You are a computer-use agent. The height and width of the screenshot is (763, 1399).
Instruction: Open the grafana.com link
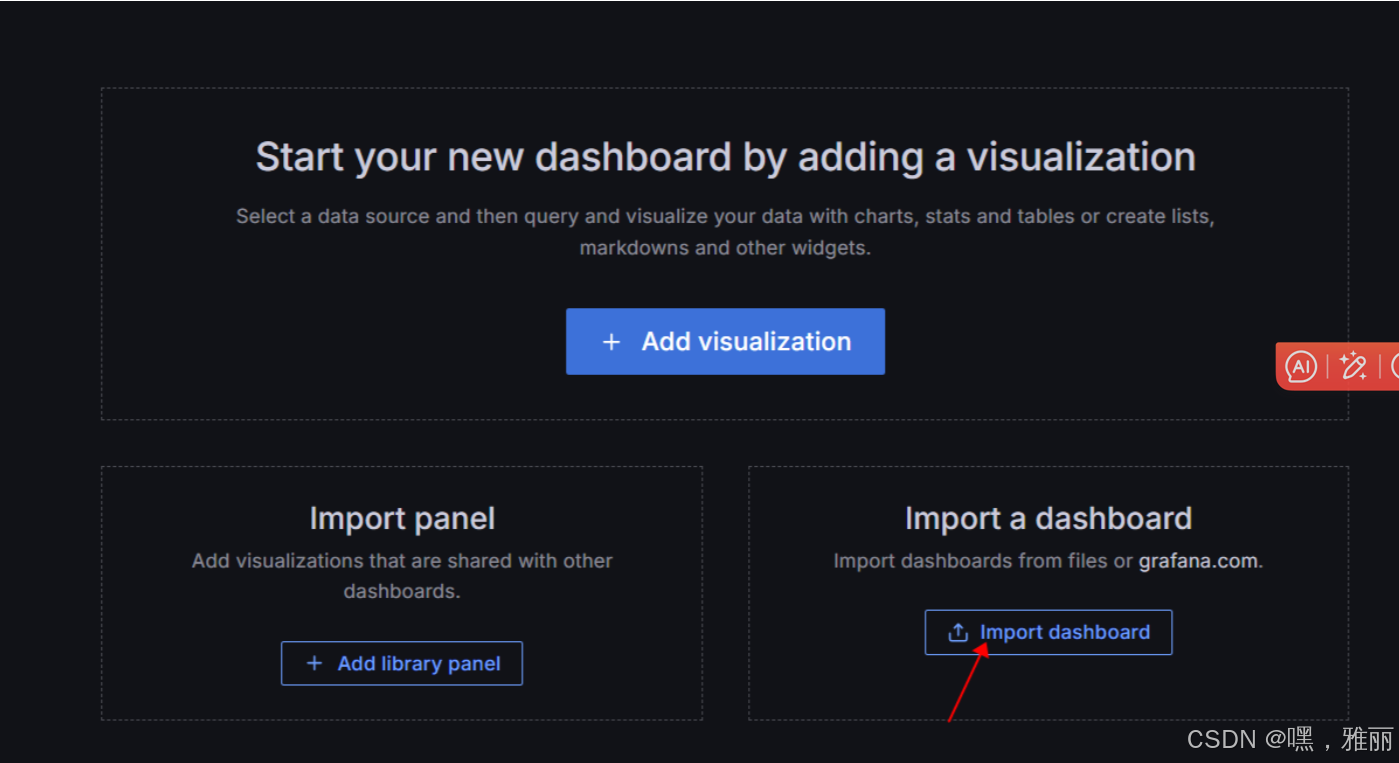(1198, 561)
